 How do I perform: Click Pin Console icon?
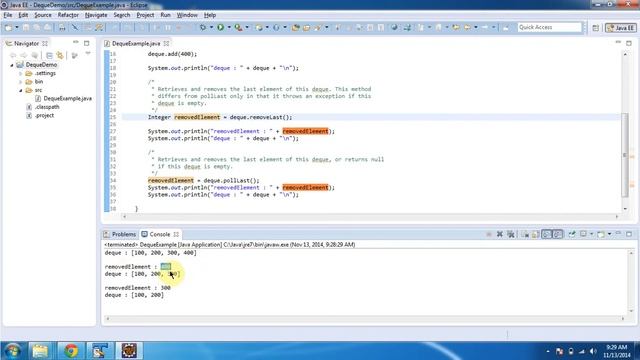coord(572,234)
